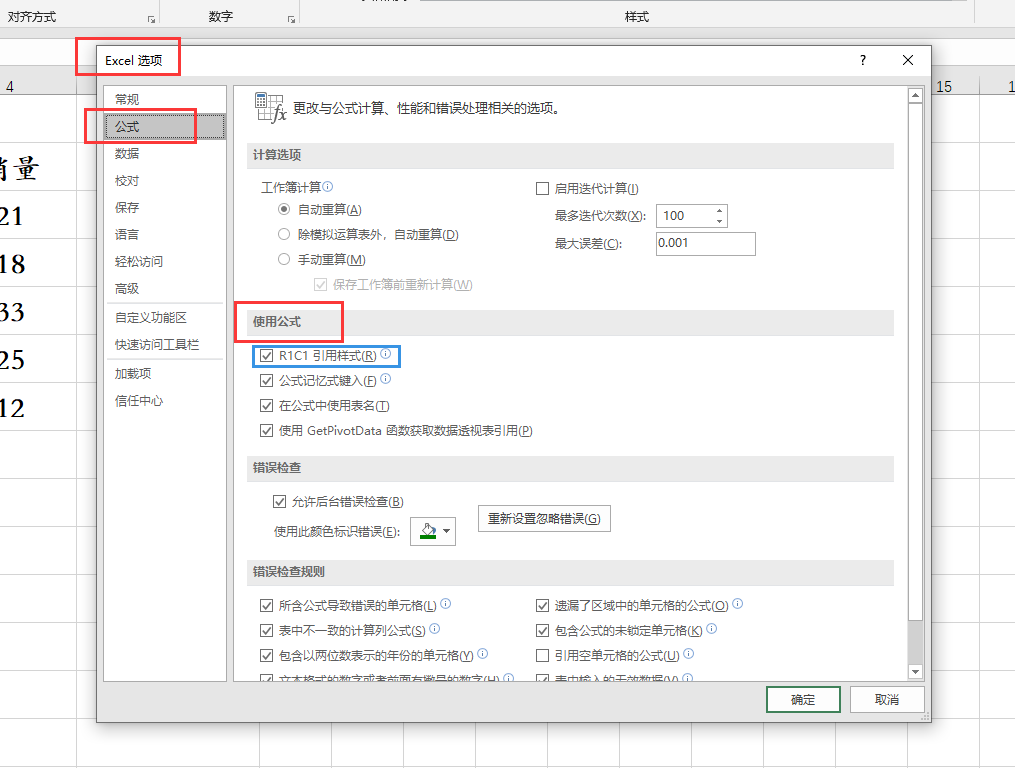Screen dimensions: 1015x768
Task: Click info icon beside 表中不一致的计算列公式
Action: coord(434,628)
